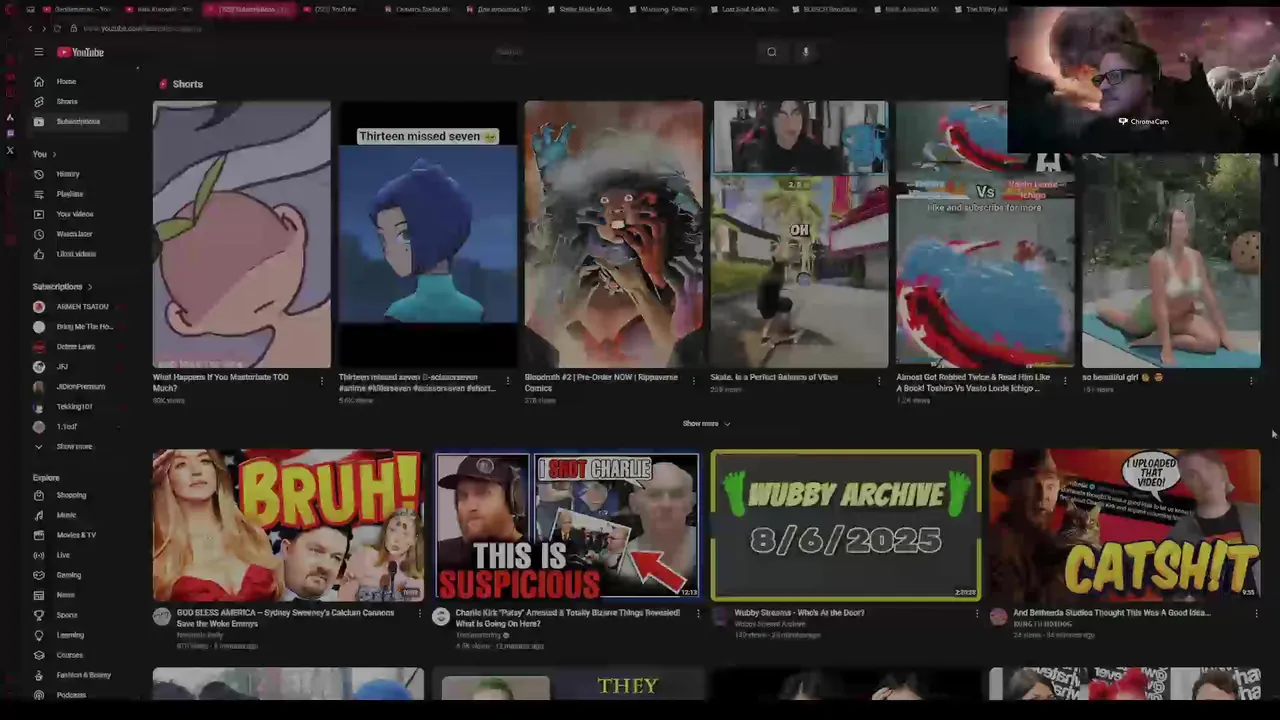This screenshot has height=720, width=1280.
Task: Expand Subscriptions heading chevron
Action: [89, 287]
